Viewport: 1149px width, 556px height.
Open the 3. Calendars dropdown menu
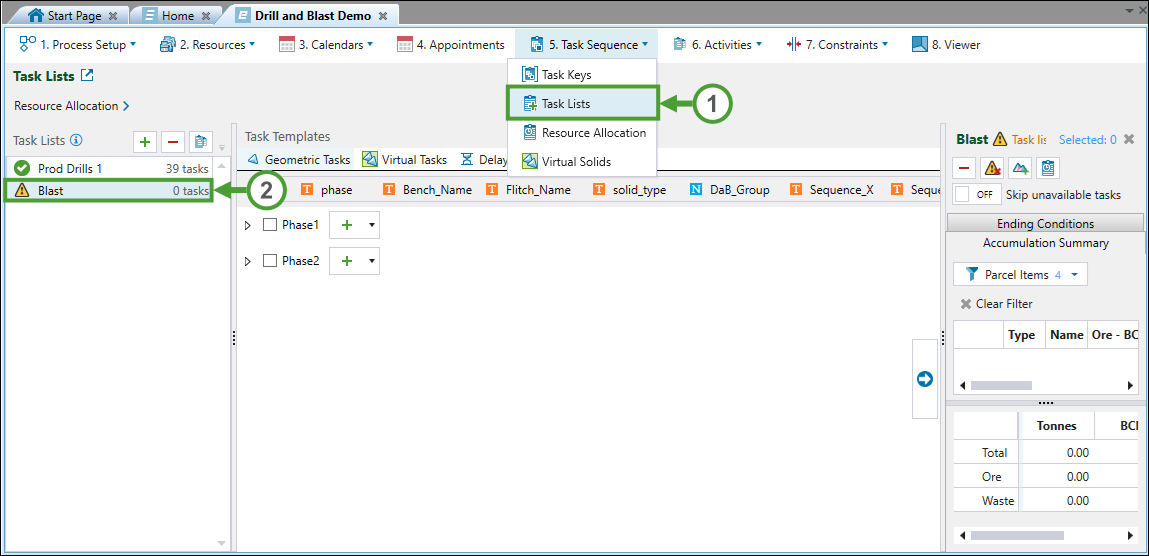[370, 45]
